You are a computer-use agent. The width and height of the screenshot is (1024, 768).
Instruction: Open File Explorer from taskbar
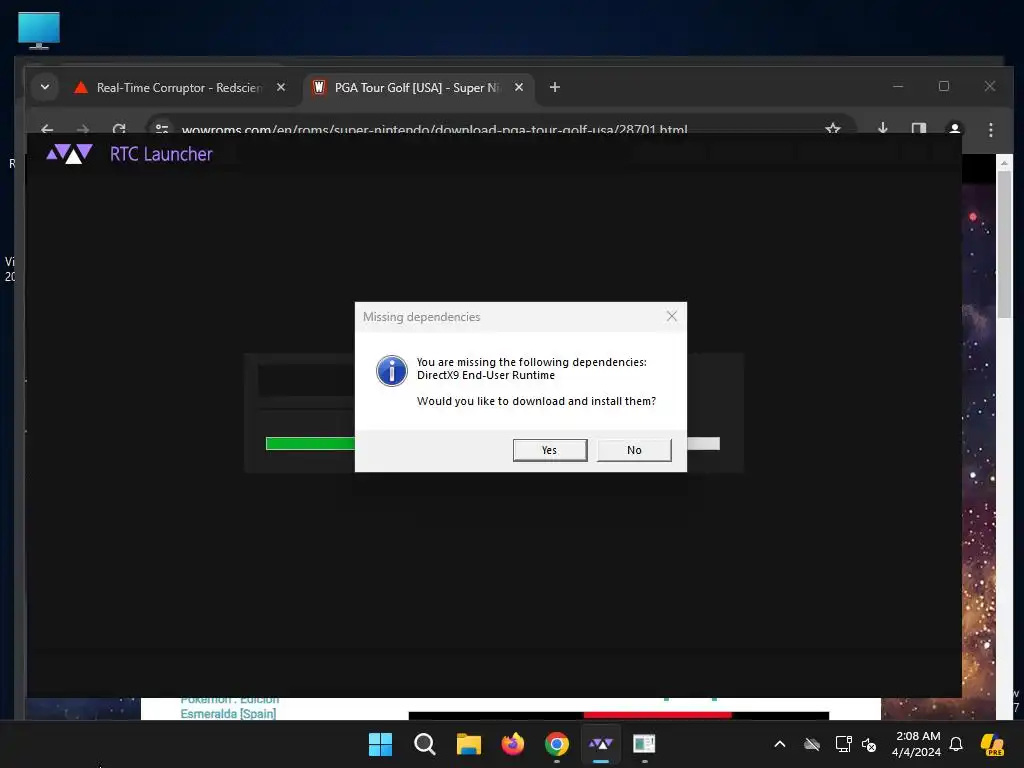tap(468, 744)
